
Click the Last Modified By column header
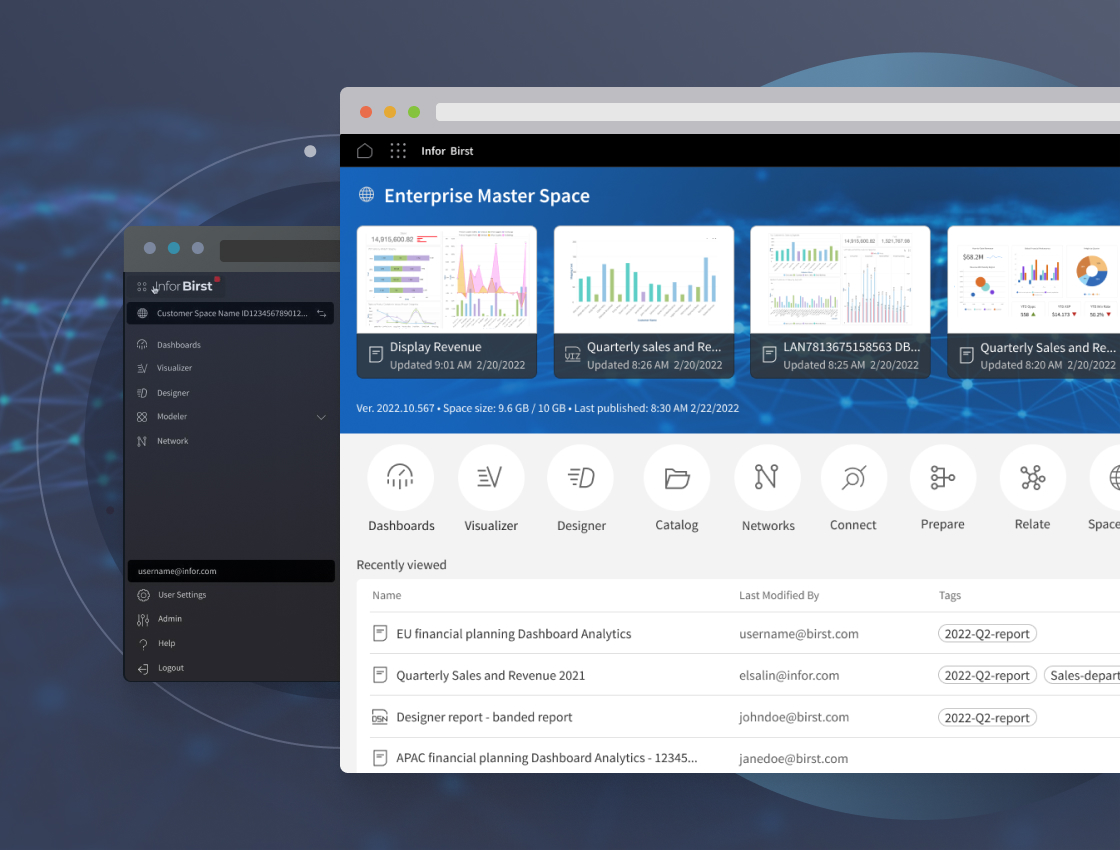pyautogui.click(x=779, y=595)
